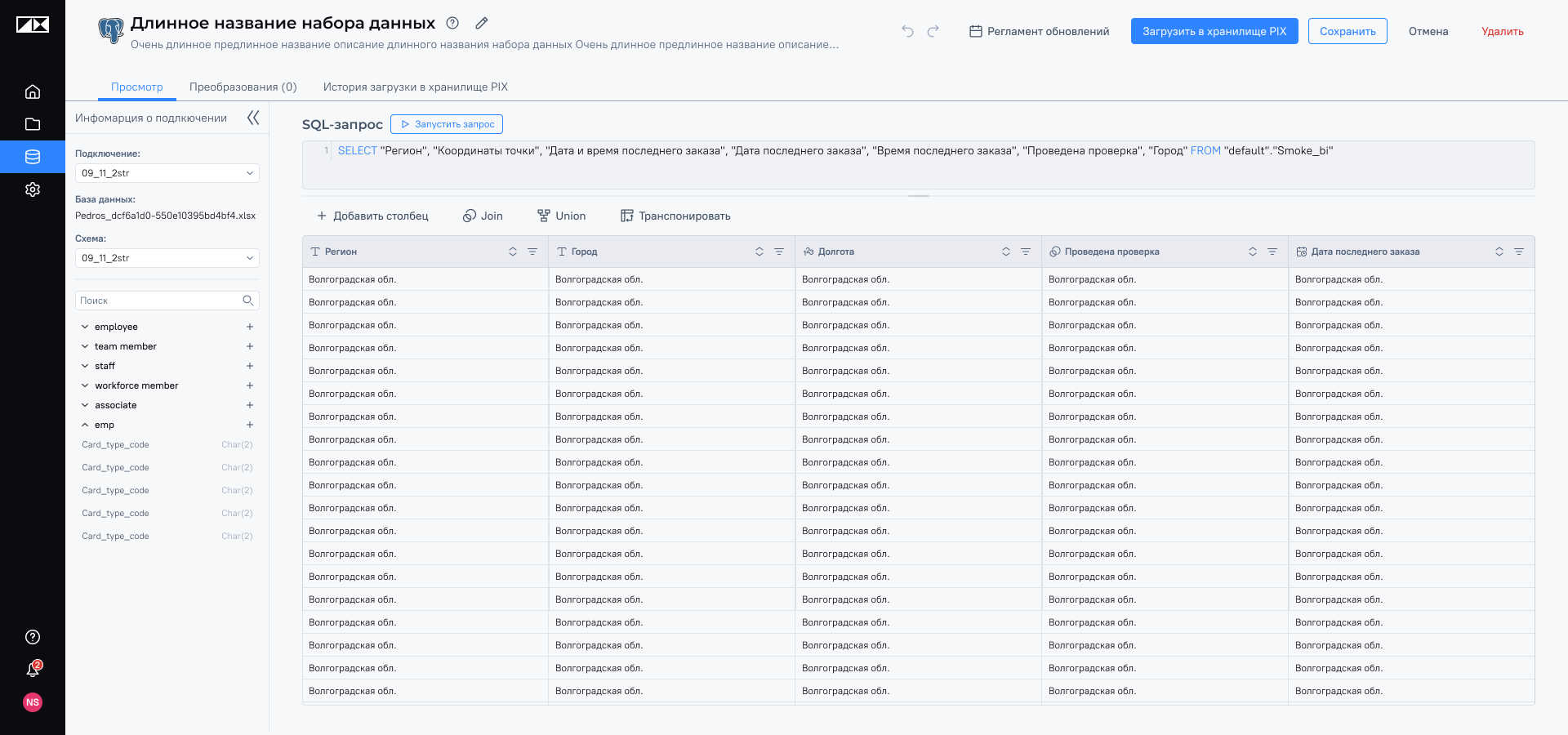Viewport: 1568px width, 735px height.
Task: Open the Подключение dropdown
Action: 167,173
